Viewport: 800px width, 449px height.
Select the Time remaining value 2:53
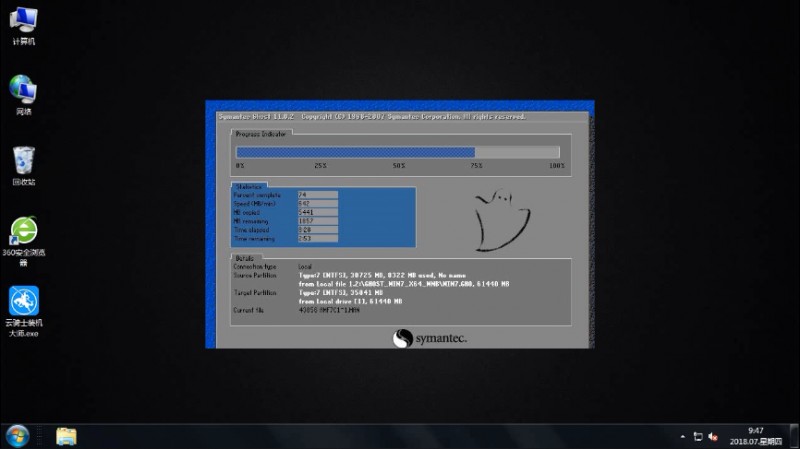pyautogui.click(x=317, y=238)
